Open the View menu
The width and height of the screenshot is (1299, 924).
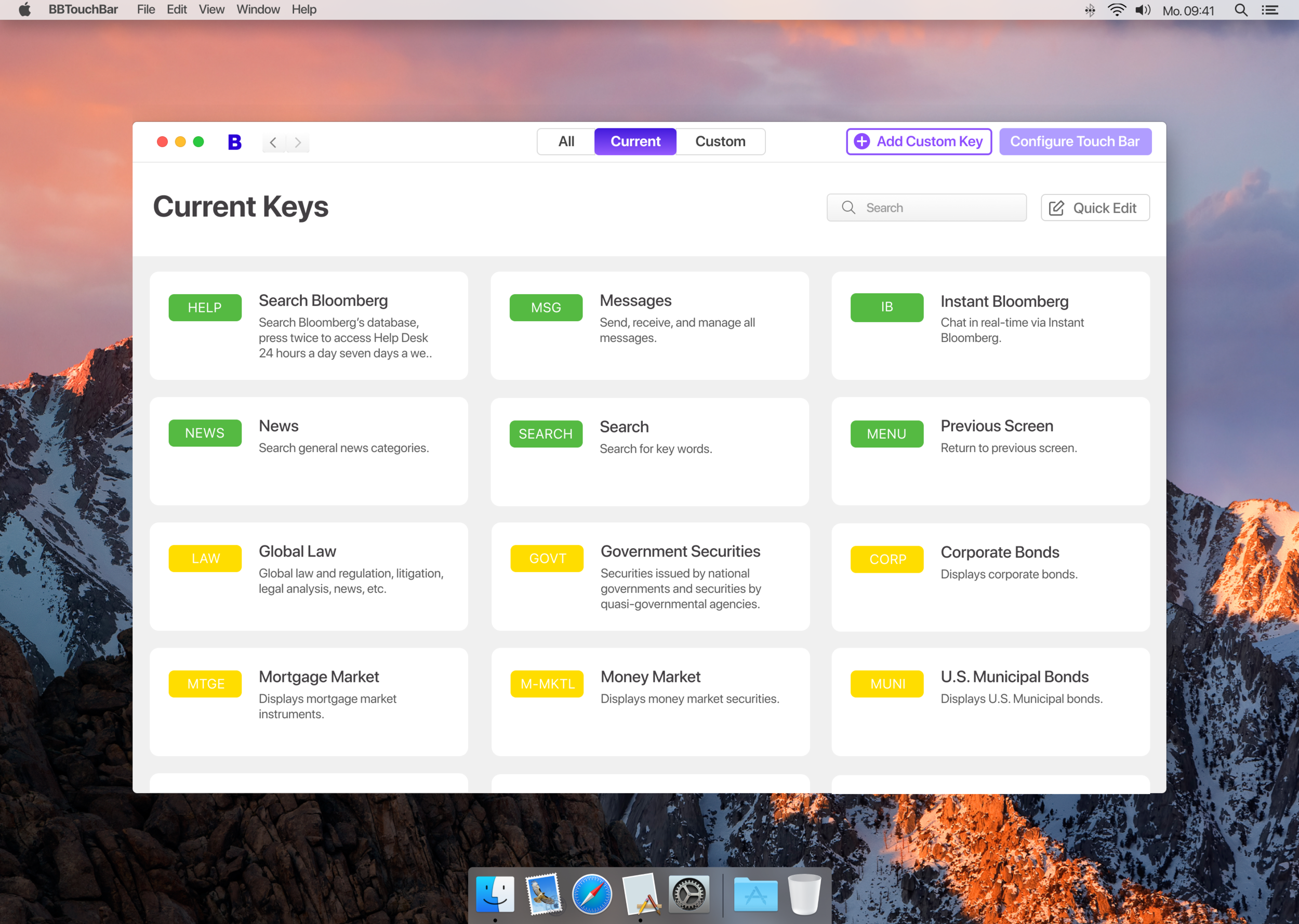coord(211,10)
